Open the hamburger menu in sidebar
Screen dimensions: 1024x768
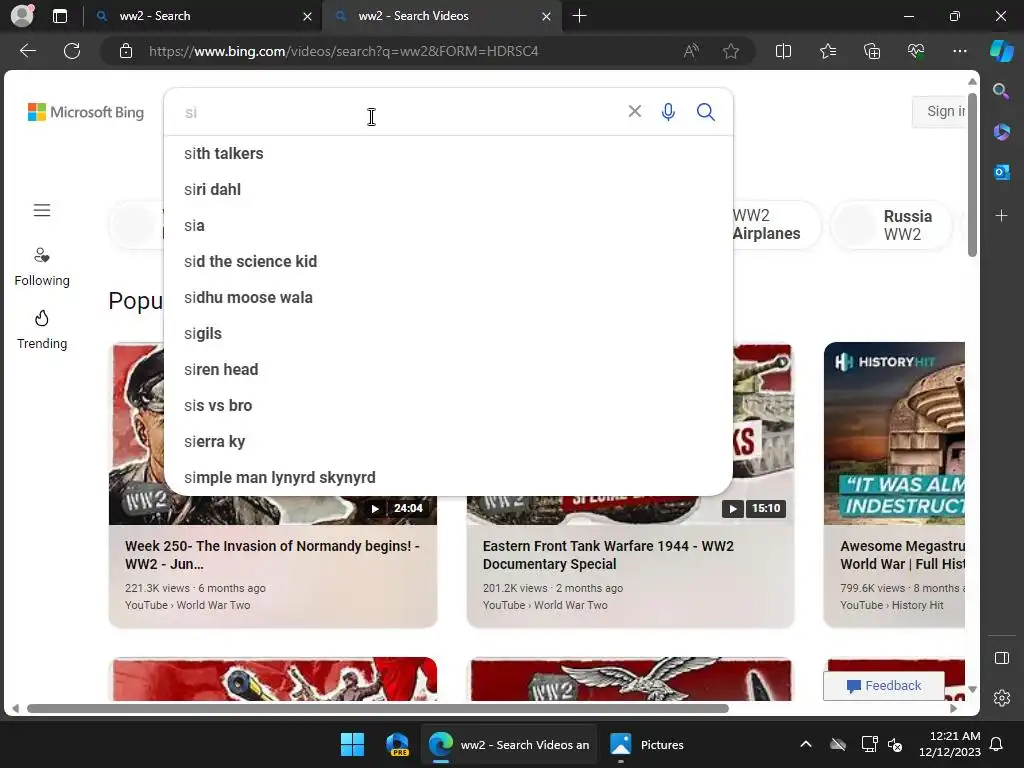(42, 210)
